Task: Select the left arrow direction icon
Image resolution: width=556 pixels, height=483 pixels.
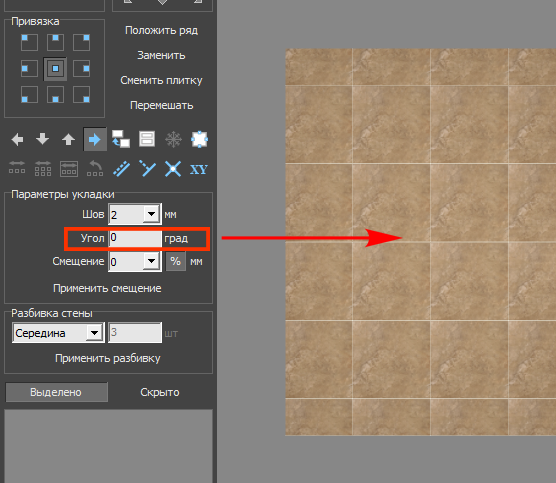Action: (x=17, y=139)
